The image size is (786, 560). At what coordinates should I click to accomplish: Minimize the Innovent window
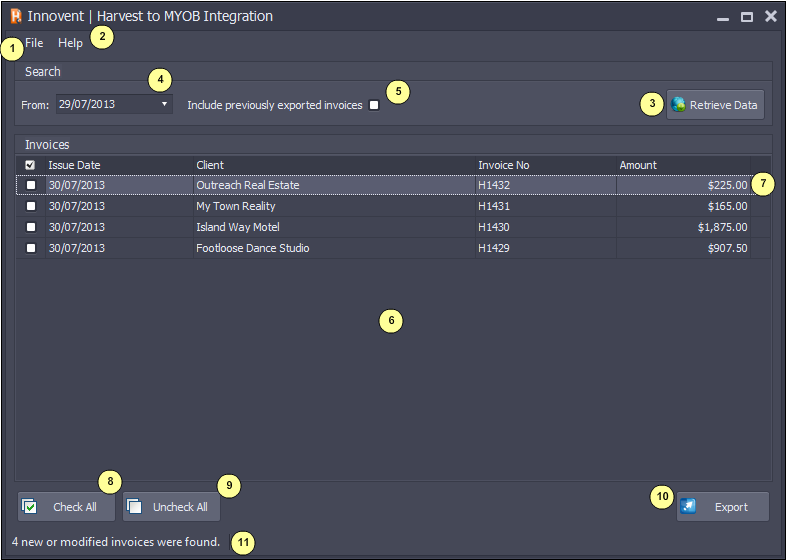tap(722, 18)
